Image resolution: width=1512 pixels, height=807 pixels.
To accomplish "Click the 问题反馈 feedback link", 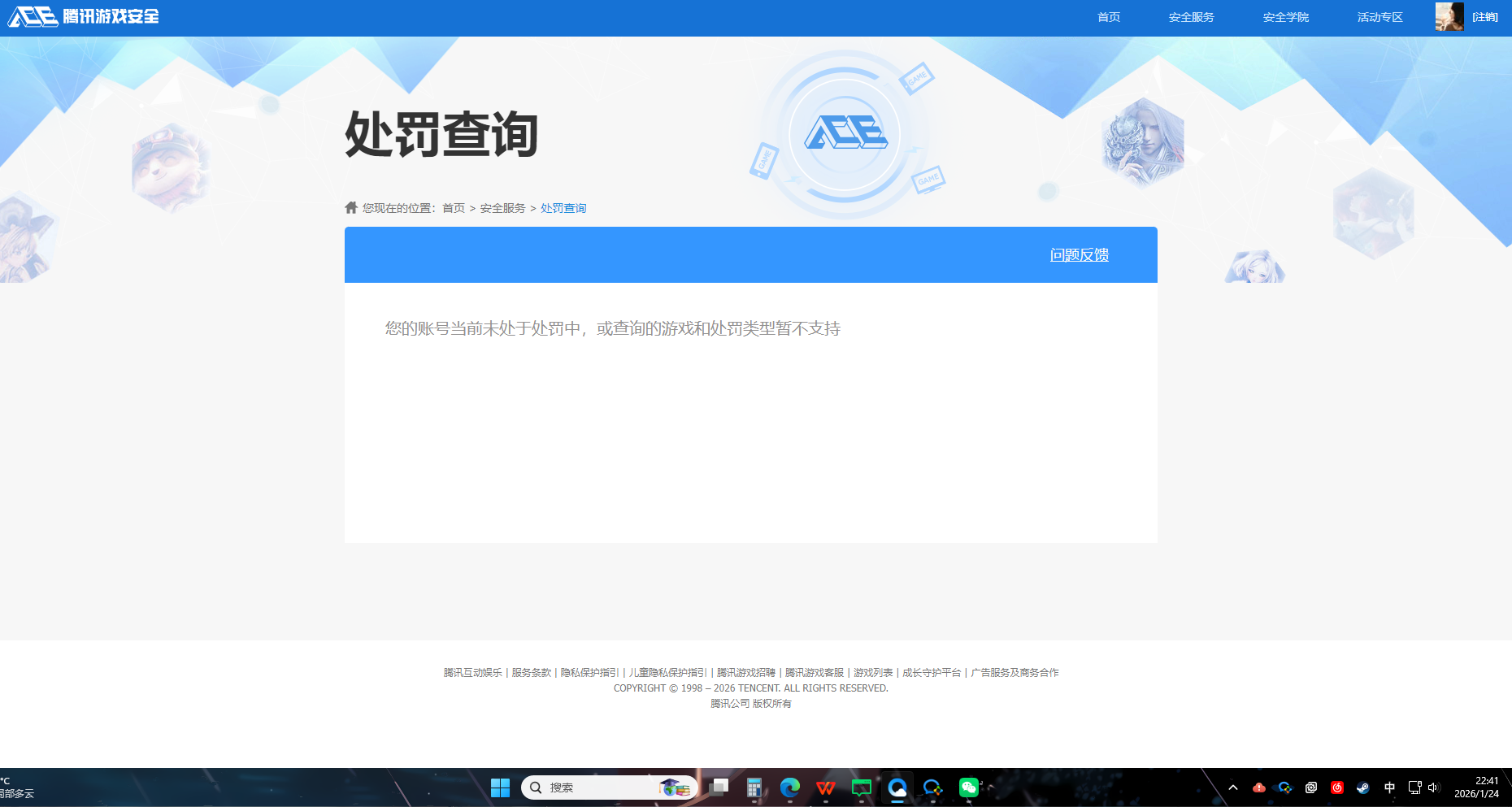I will 1079,254.
